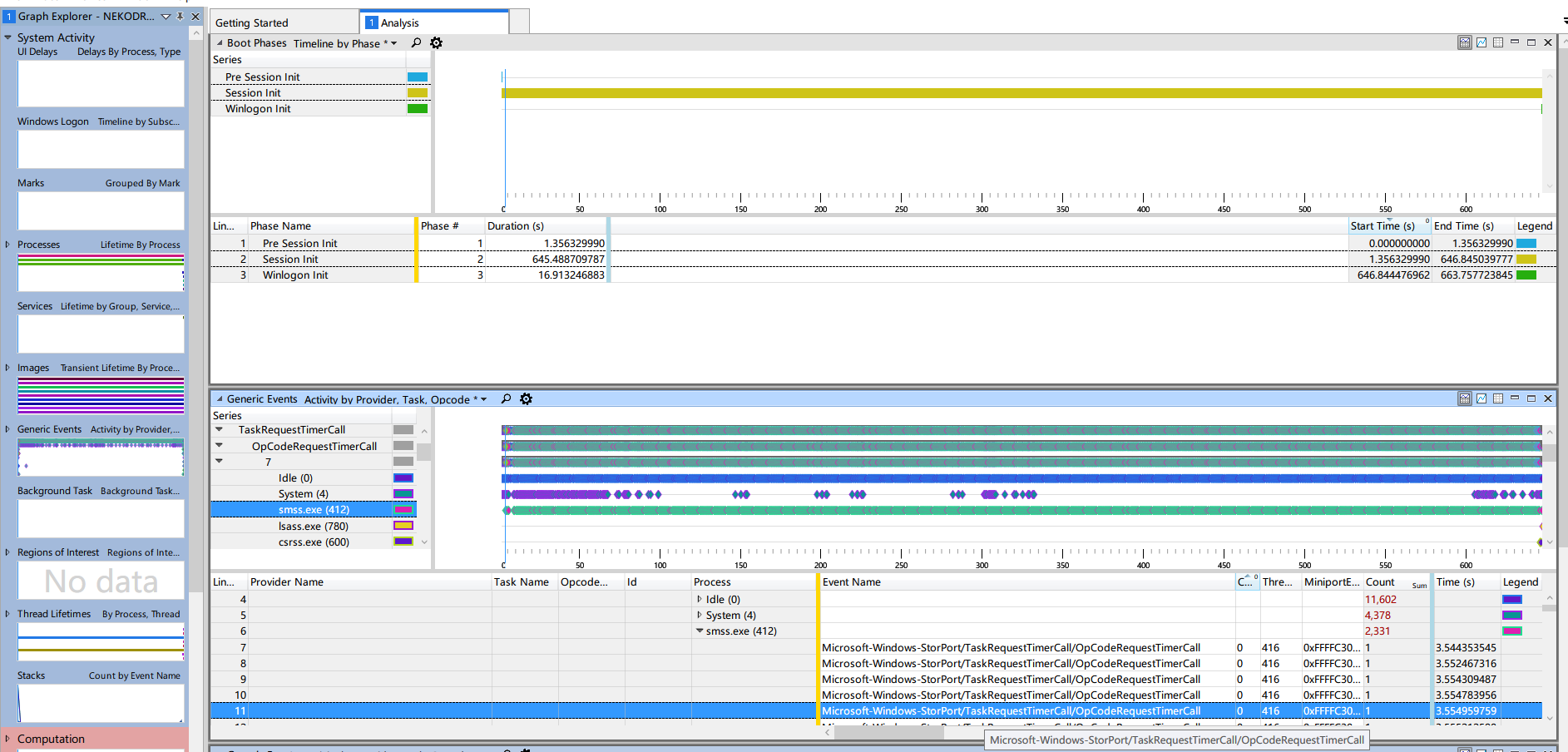Toggle System (4) series visibility swatch
Image resolution: width=1568 pixels, height=752 pixels.
pos(403,493)
